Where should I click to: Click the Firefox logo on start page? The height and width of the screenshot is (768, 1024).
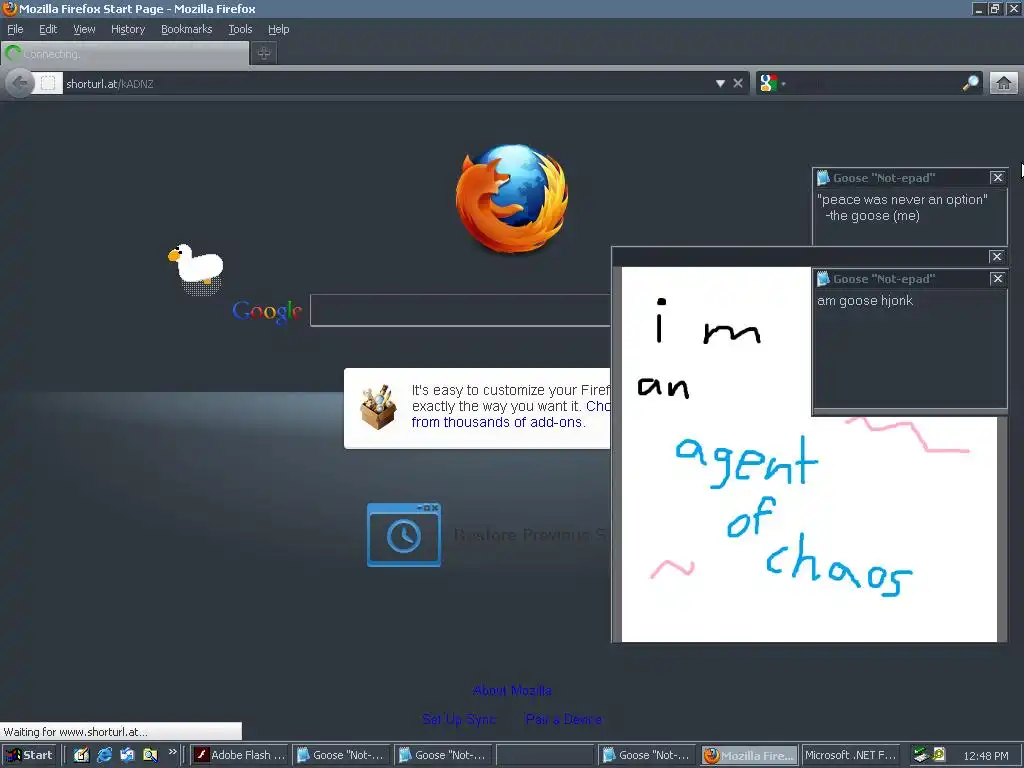pyautogui.click(x=511, y=199)
